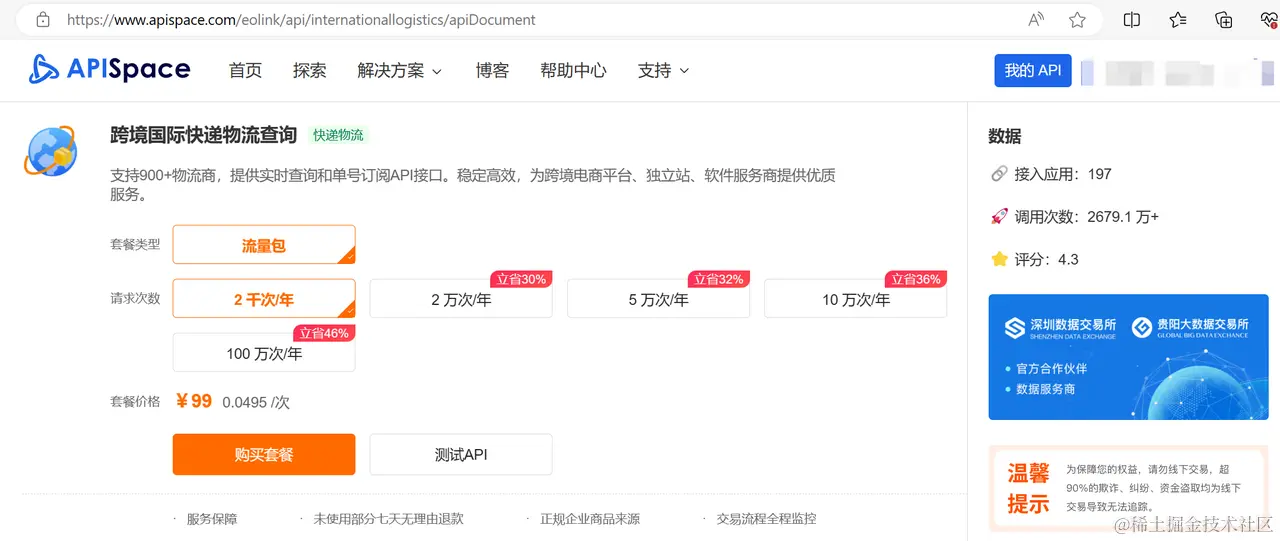Click the 购买套餐 button
The image size is (1280, 541).
click(264, 454)
